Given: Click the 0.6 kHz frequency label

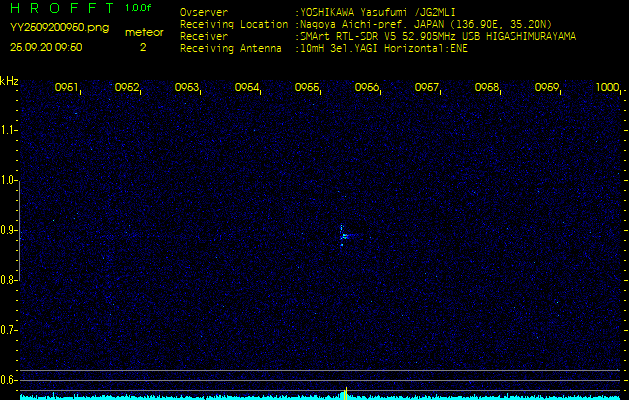Looking at the screenshot, I should 8,380.
